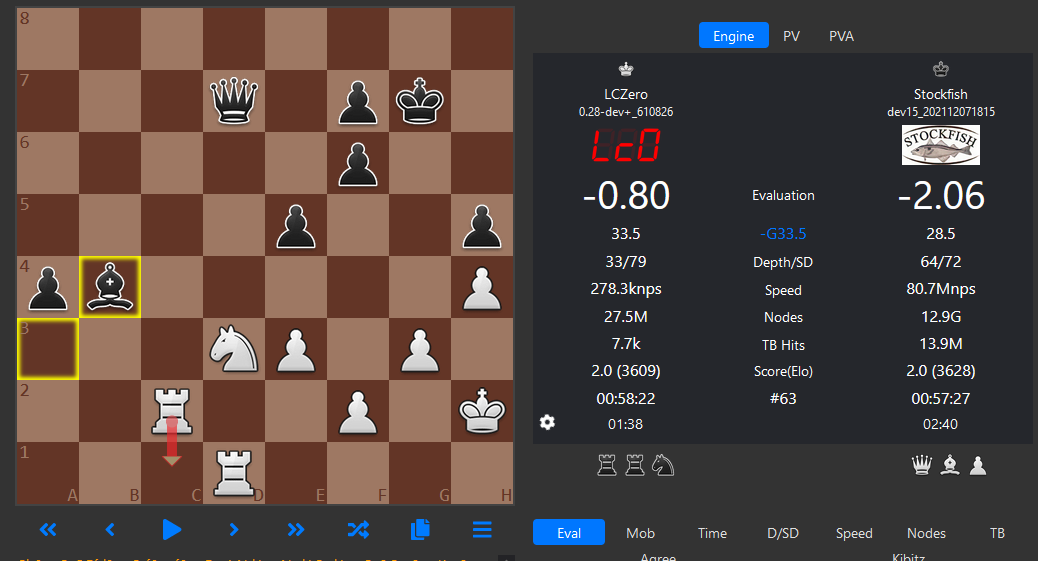The width and height of the screenshot is (1038, 561).
Task: Select the Engine tab
Action: coord(733,36)
